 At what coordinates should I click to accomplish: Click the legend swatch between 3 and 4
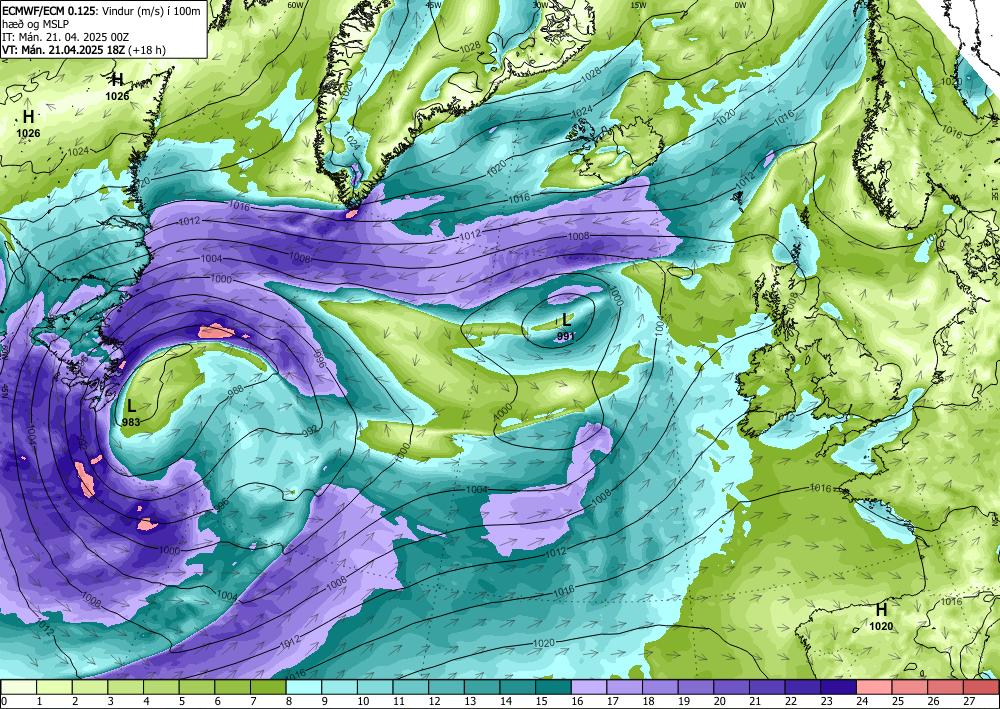tap(126, 687)
